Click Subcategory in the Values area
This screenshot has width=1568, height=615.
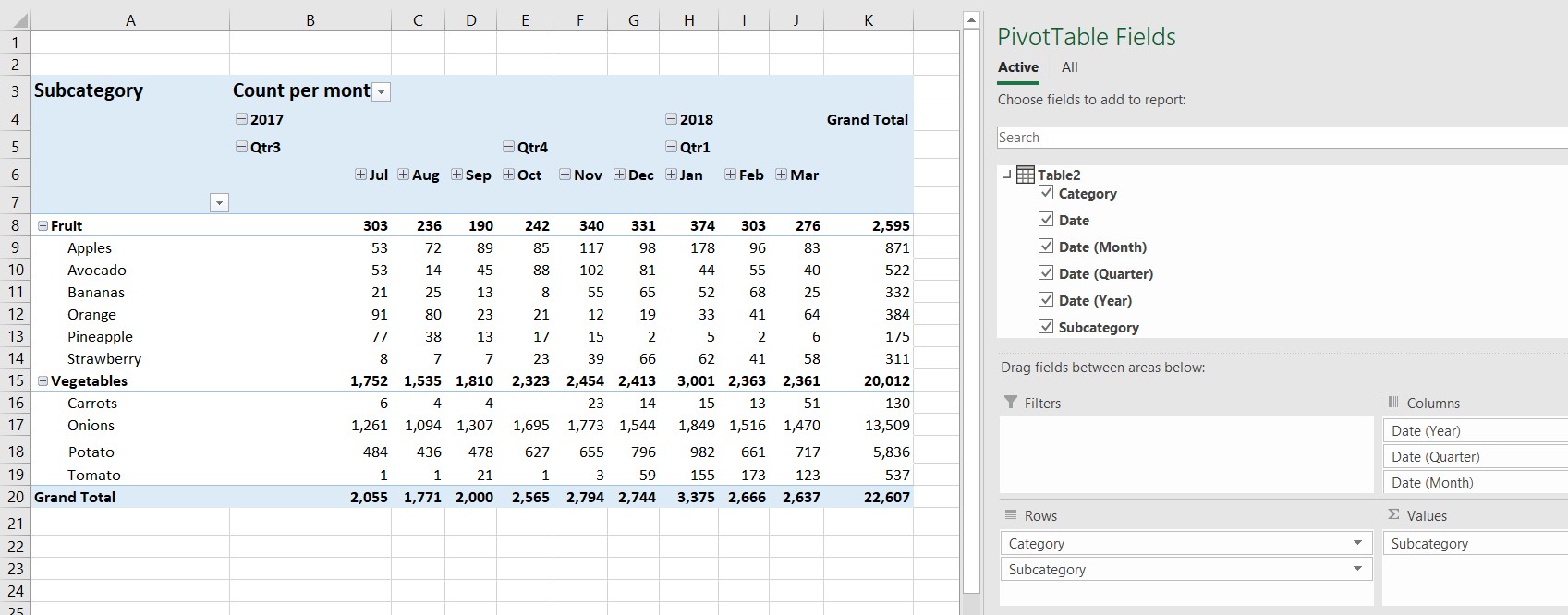(x=1429, y=544)
